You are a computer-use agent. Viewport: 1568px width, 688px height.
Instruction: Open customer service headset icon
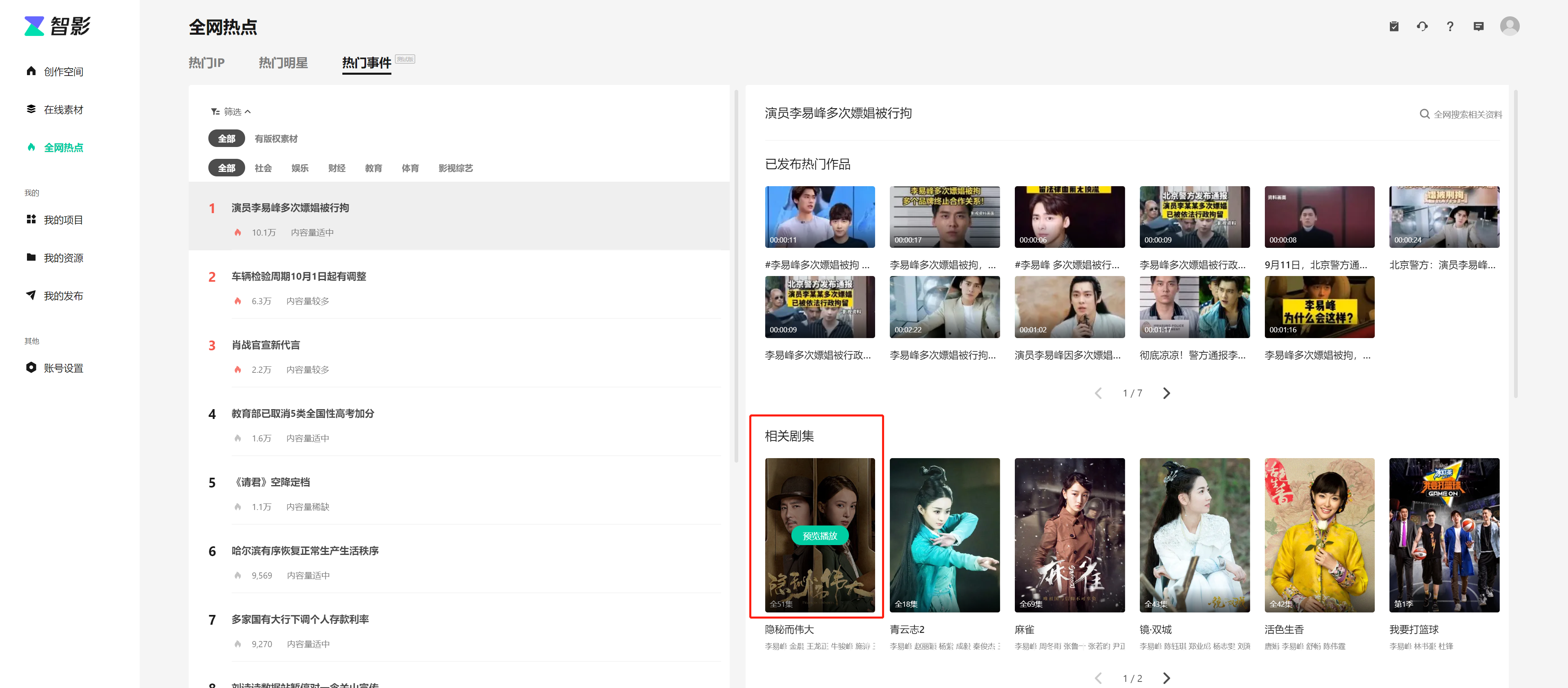pos(1422,26)
